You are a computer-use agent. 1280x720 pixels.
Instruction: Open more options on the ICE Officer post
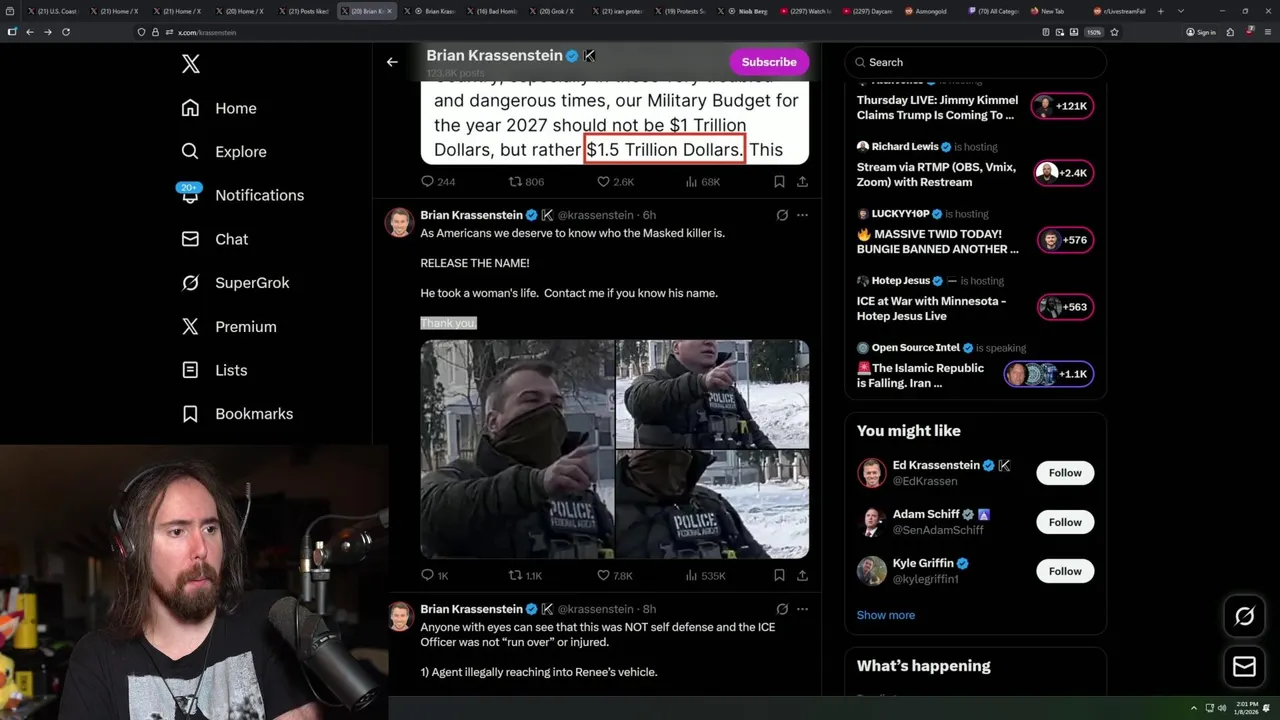[802, 609]
